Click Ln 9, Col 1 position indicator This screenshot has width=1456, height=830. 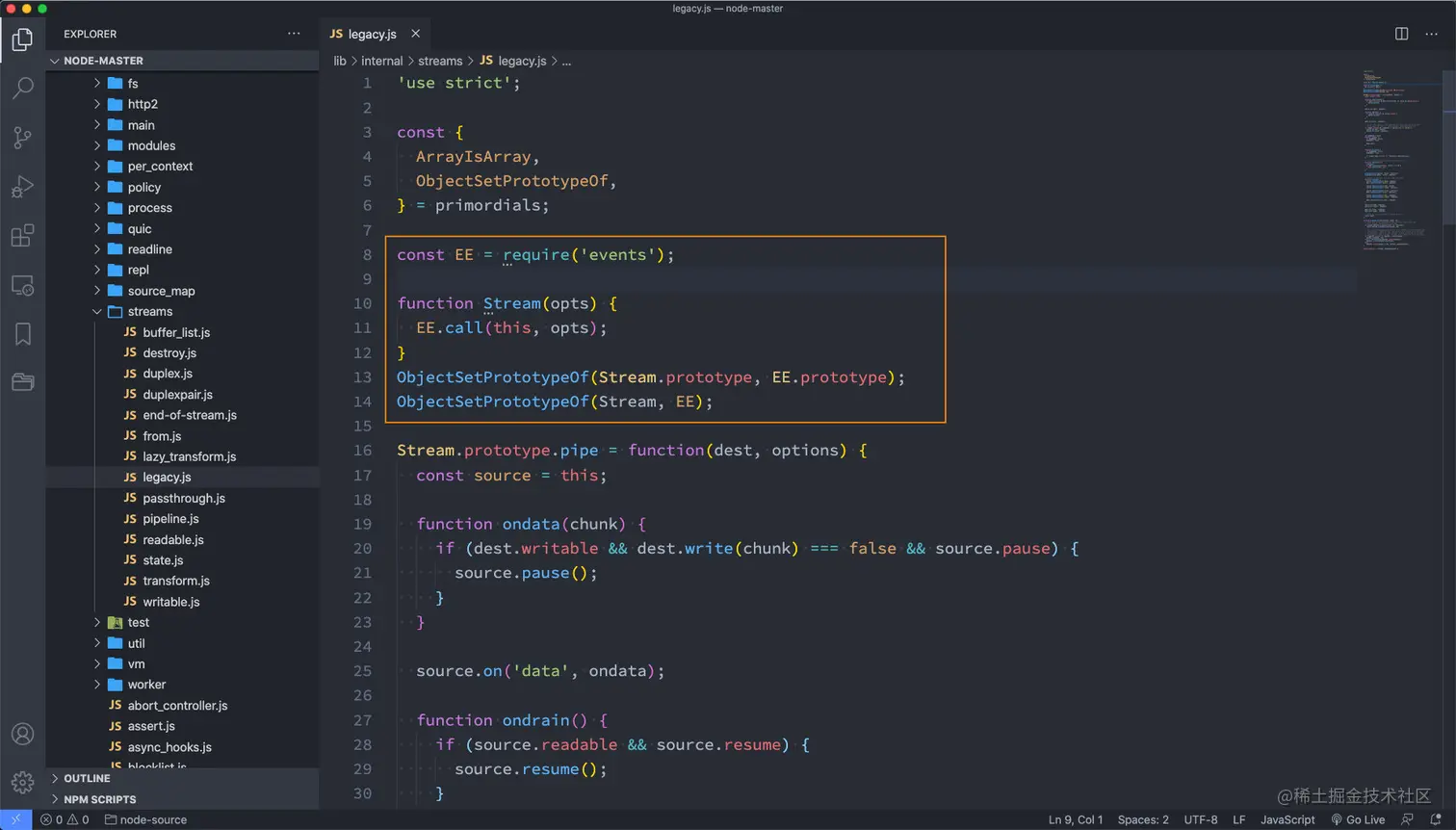[1076, 819]
